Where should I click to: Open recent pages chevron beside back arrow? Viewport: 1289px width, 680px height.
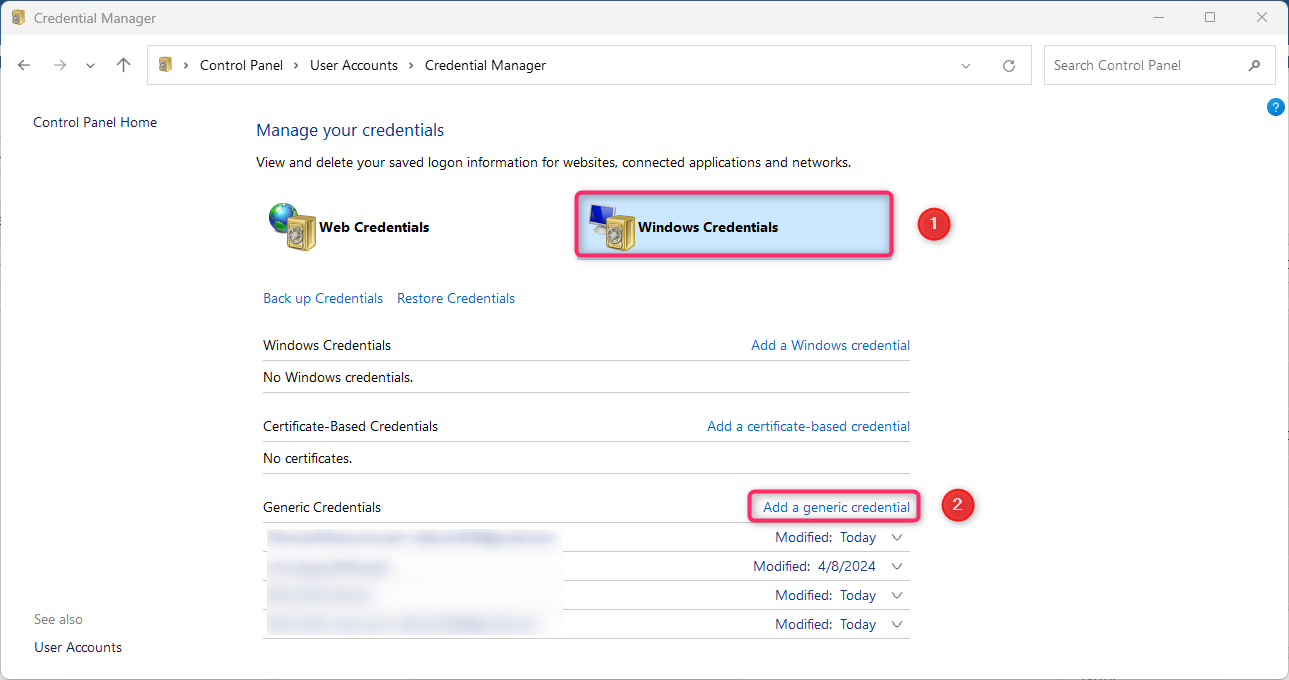point(90,65)
